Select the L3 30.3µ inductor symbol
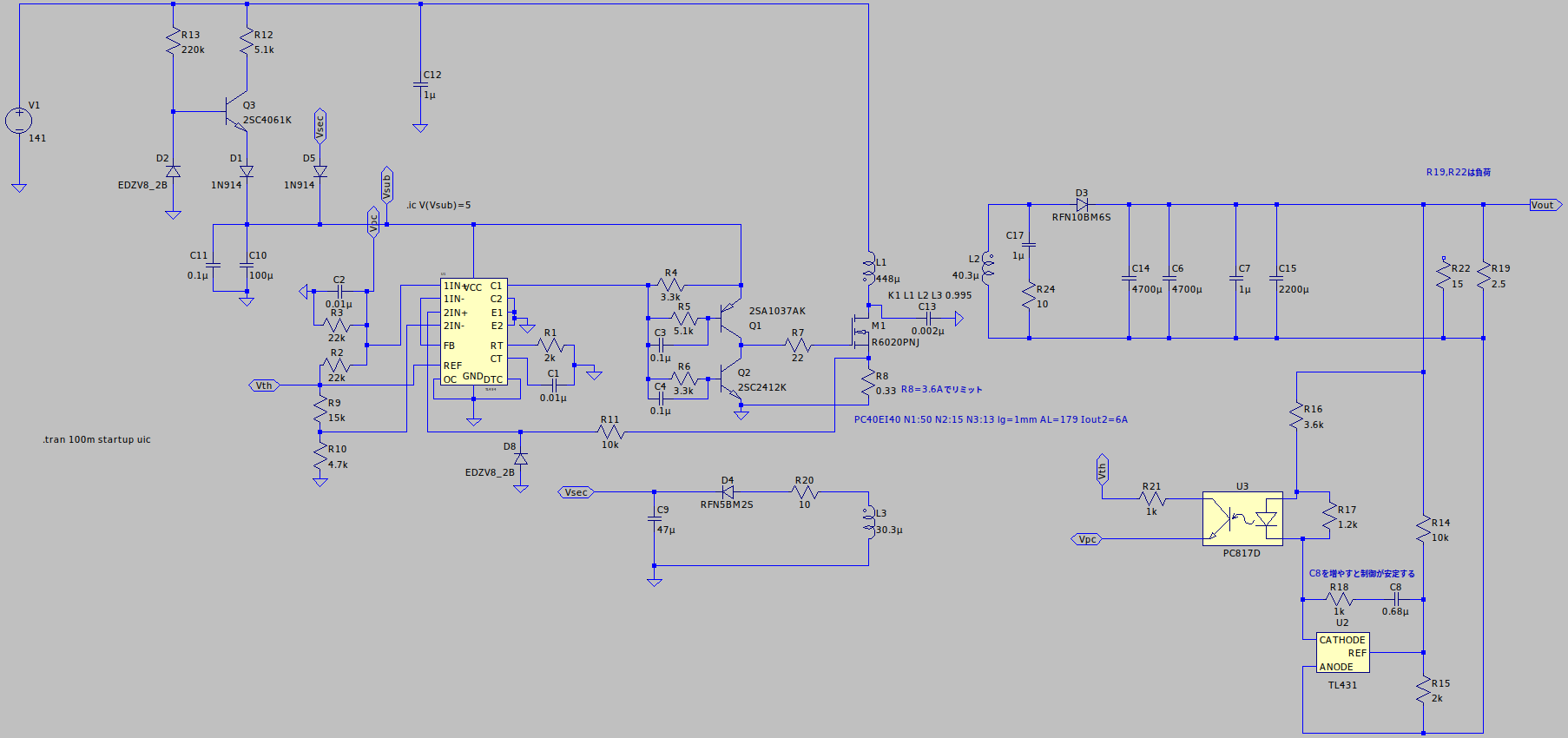The width and height of the screenshot is (1568, 738). [868, 521]
